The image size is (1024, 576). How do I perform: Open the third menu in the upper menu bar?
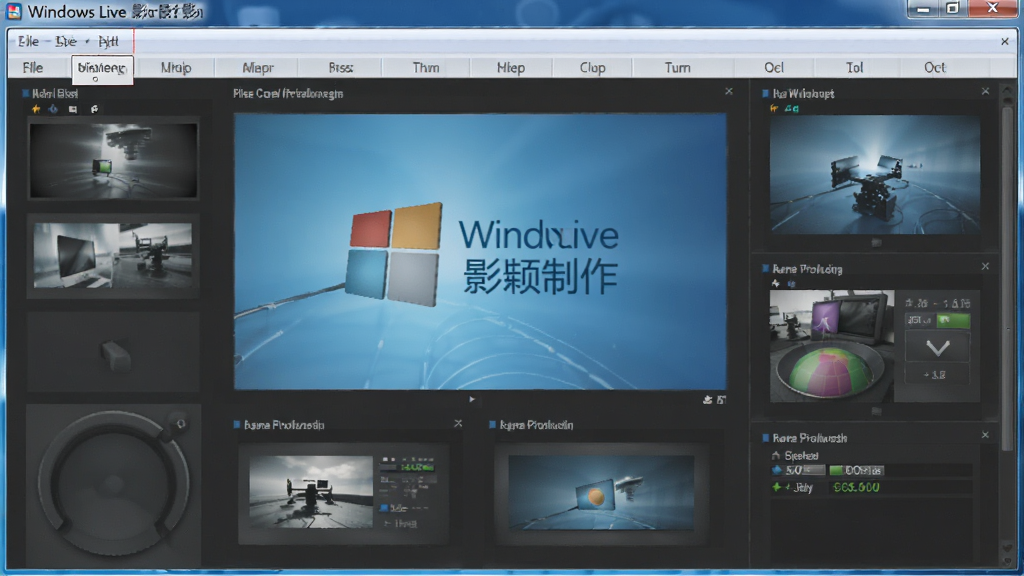pyautogui.click(x=108, y=41)
